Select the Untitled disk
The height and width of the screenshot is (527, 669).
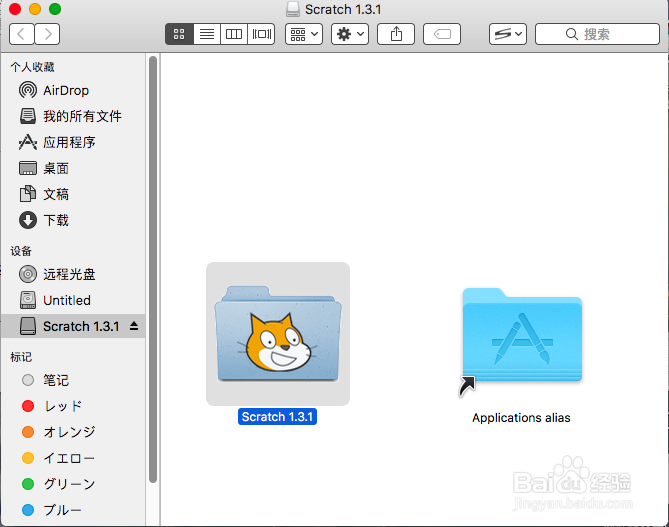point(73,300)
